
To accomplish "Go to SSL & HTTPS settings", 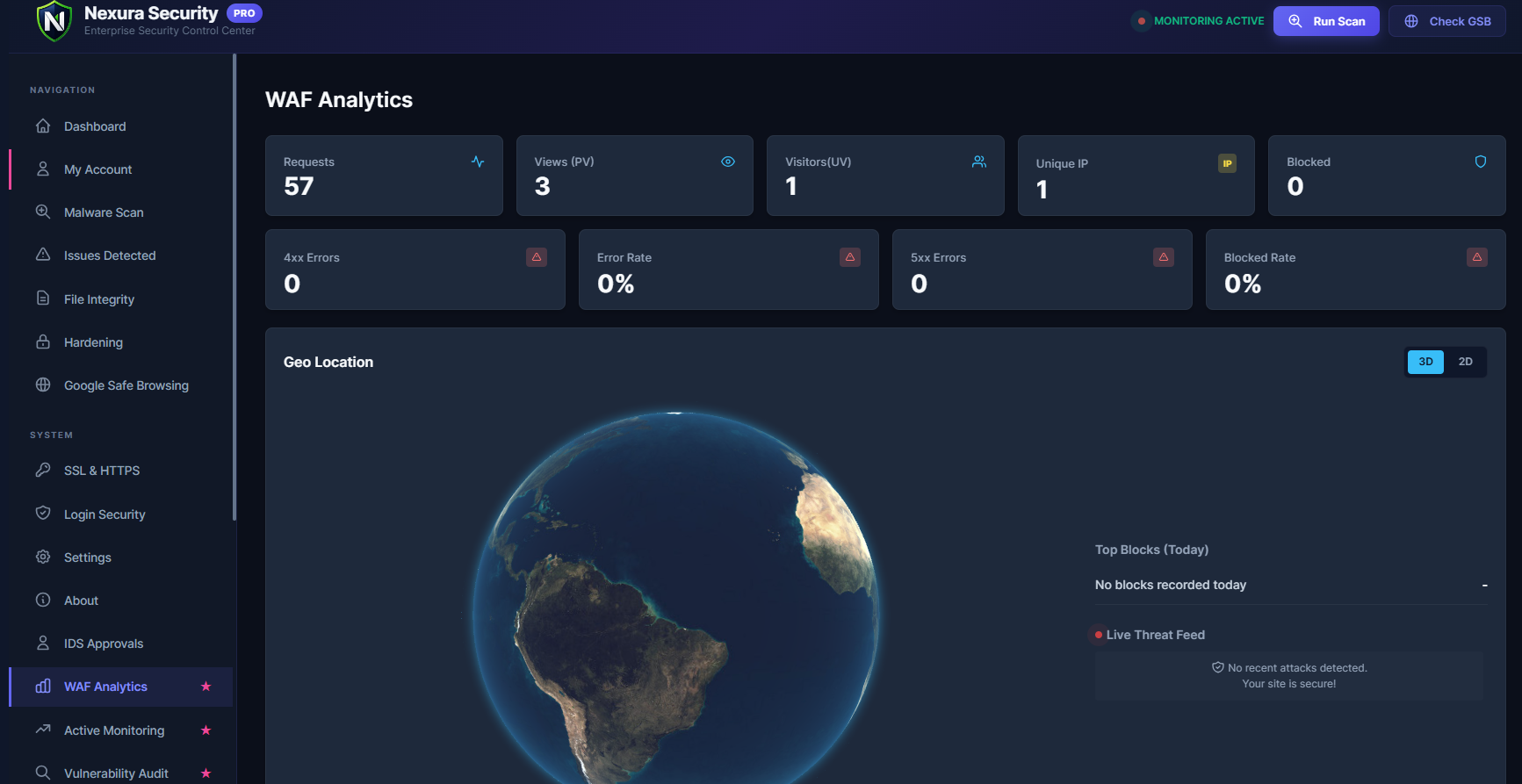I will pyautogui.click(x=121, y=471).
